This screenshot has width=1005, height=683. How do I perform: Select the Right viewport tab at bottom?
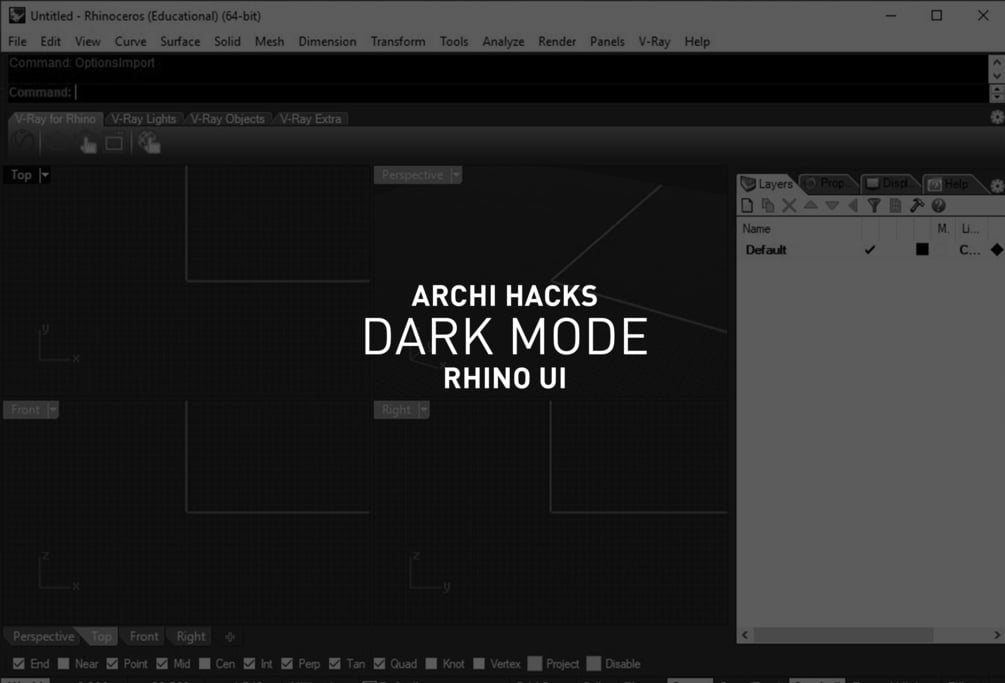[x=191, y=636]
